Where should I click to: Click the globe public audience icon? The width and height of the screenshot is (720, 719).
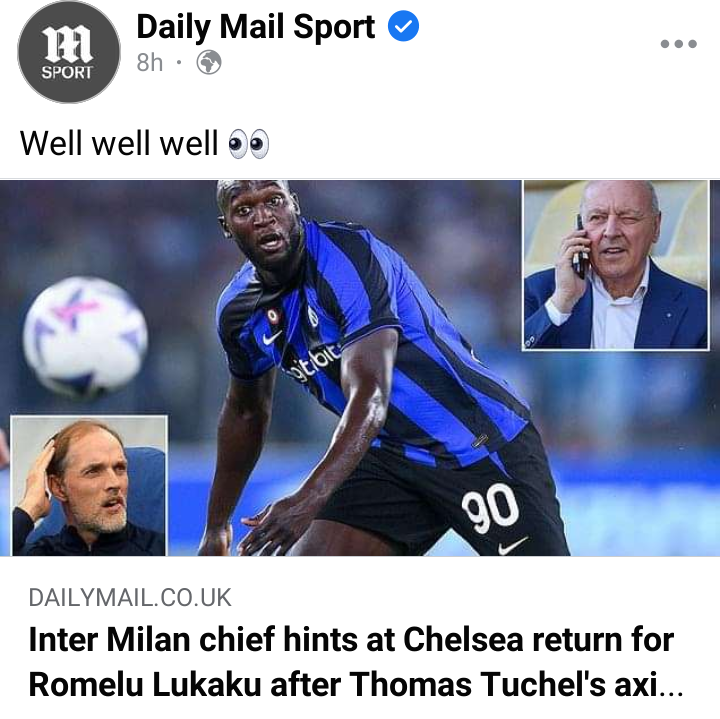[209, 62]
